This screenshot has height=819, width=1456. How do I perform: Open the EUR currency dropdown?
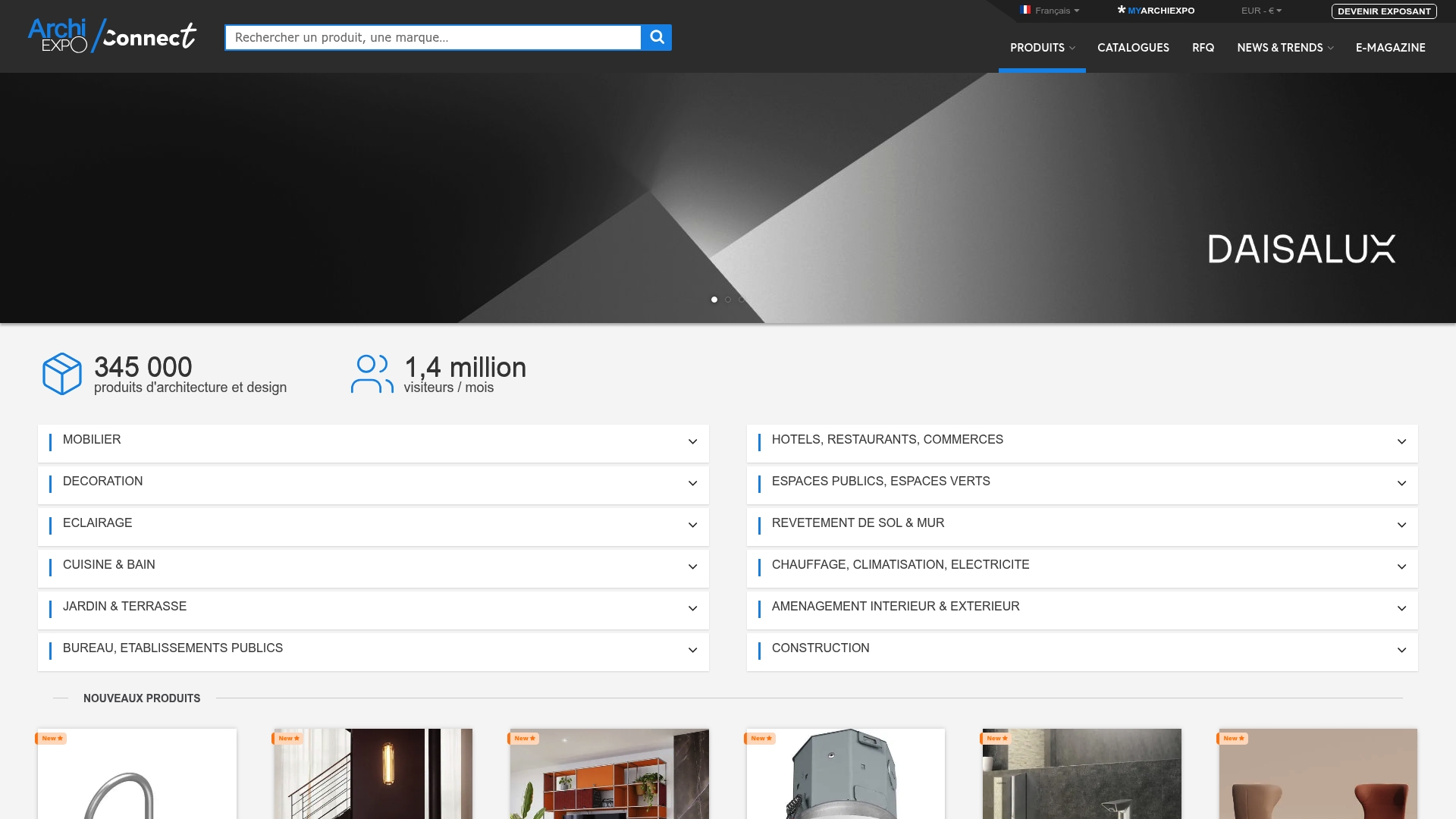1261,11
